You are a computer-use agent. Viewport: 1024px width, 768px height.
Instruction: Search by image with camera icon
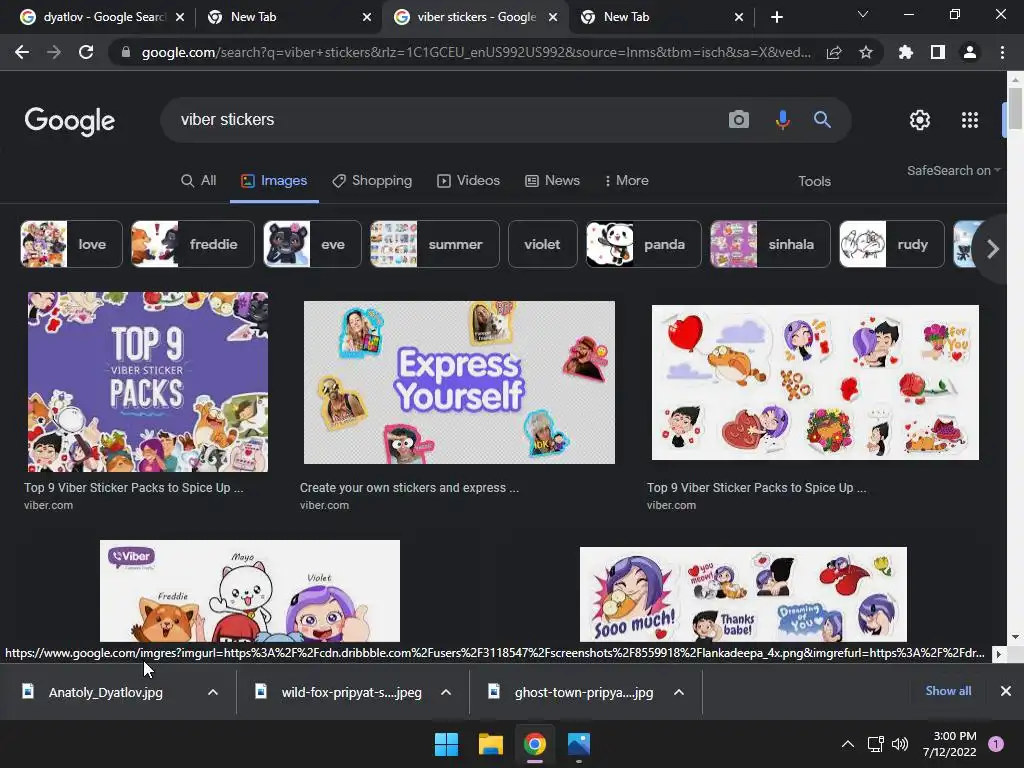(739, 120)
